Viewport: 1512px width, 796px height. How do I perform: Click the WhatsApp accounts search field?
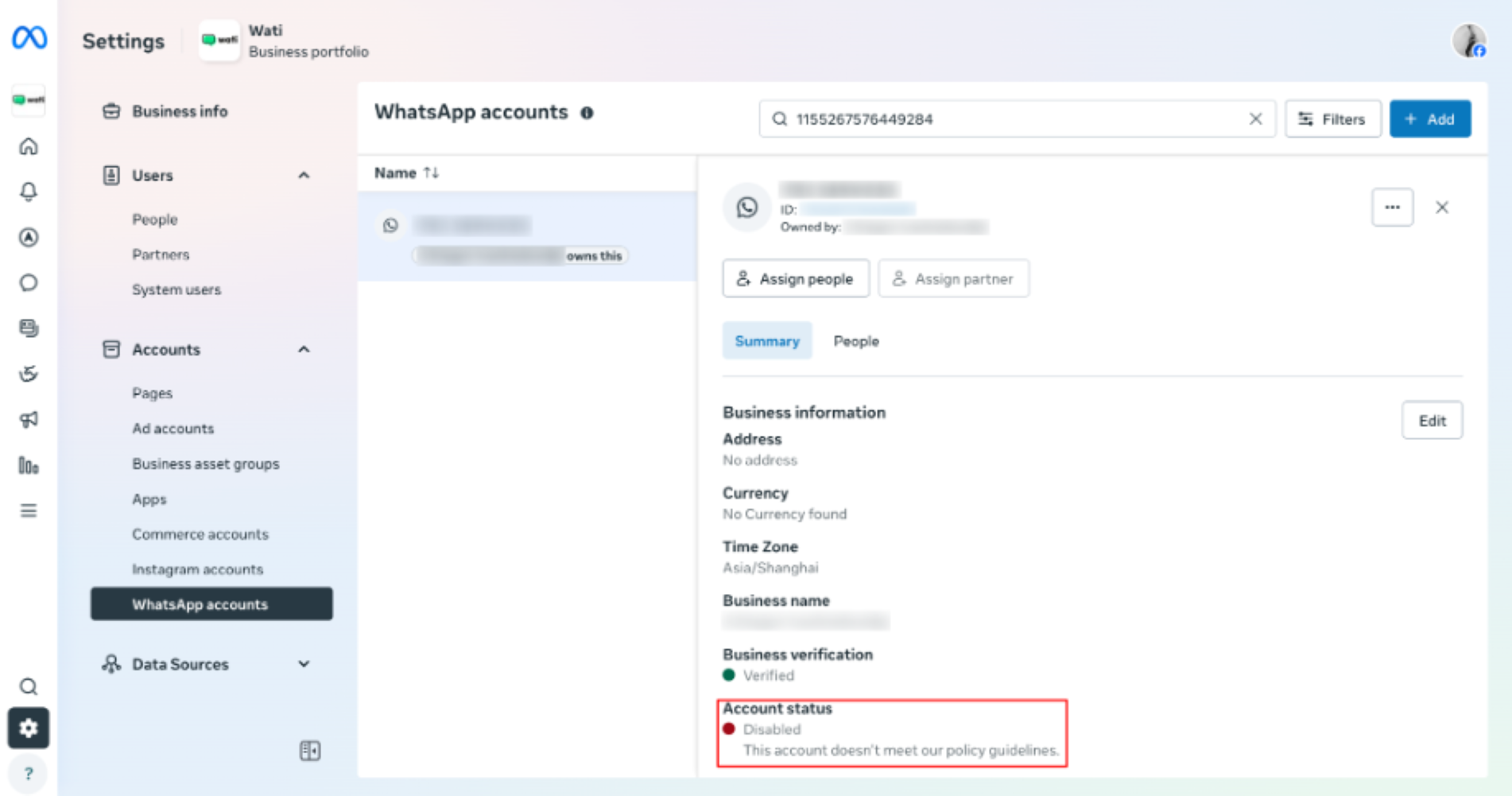[1018, 119]
